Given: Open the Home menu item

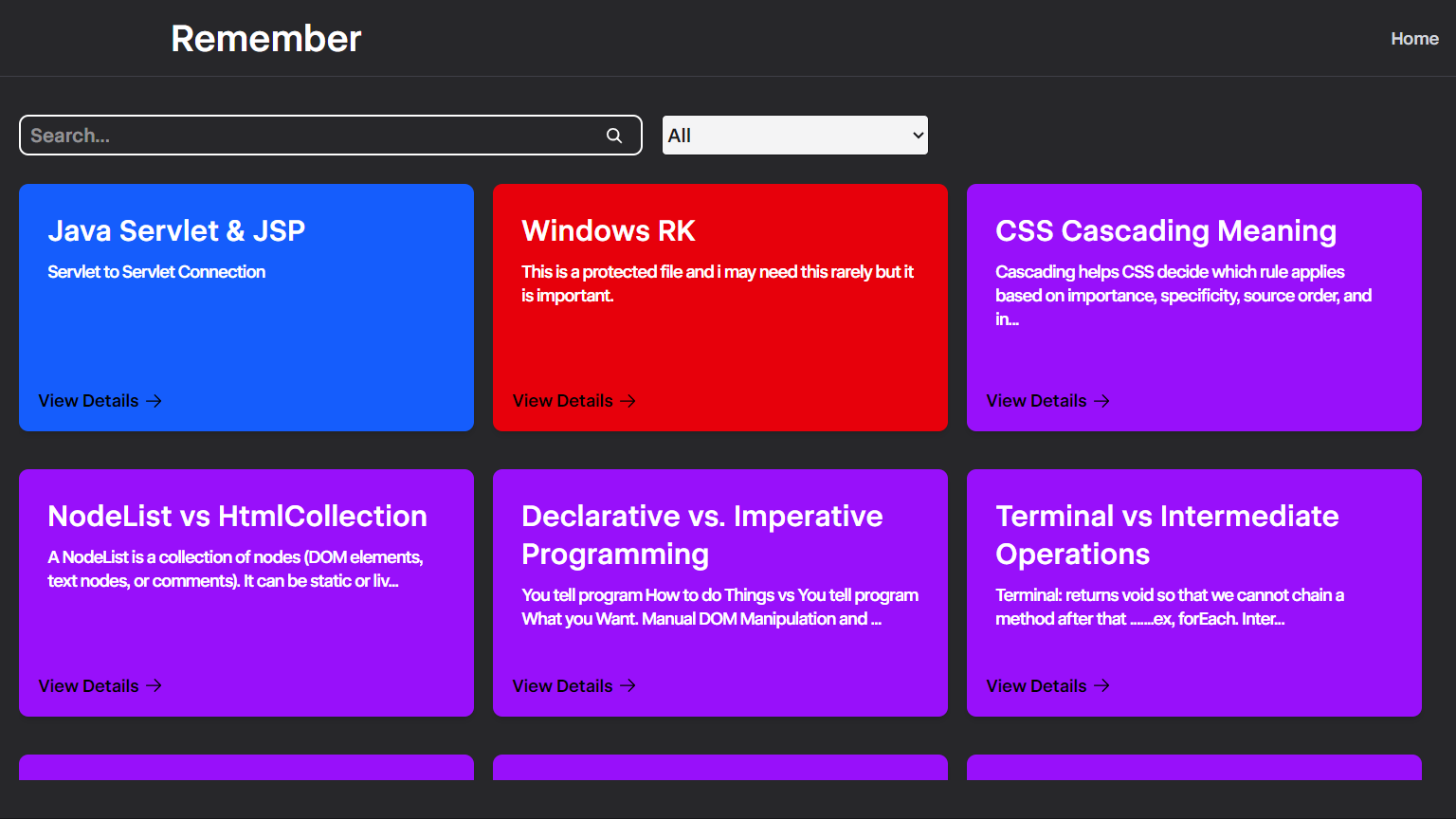Looking at the screenshot, I should click(1414, 38).
